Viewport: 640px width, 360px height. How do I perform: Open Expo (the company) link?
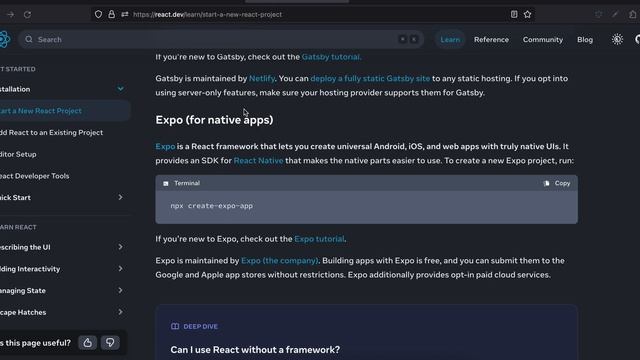[x=280, y=260]
